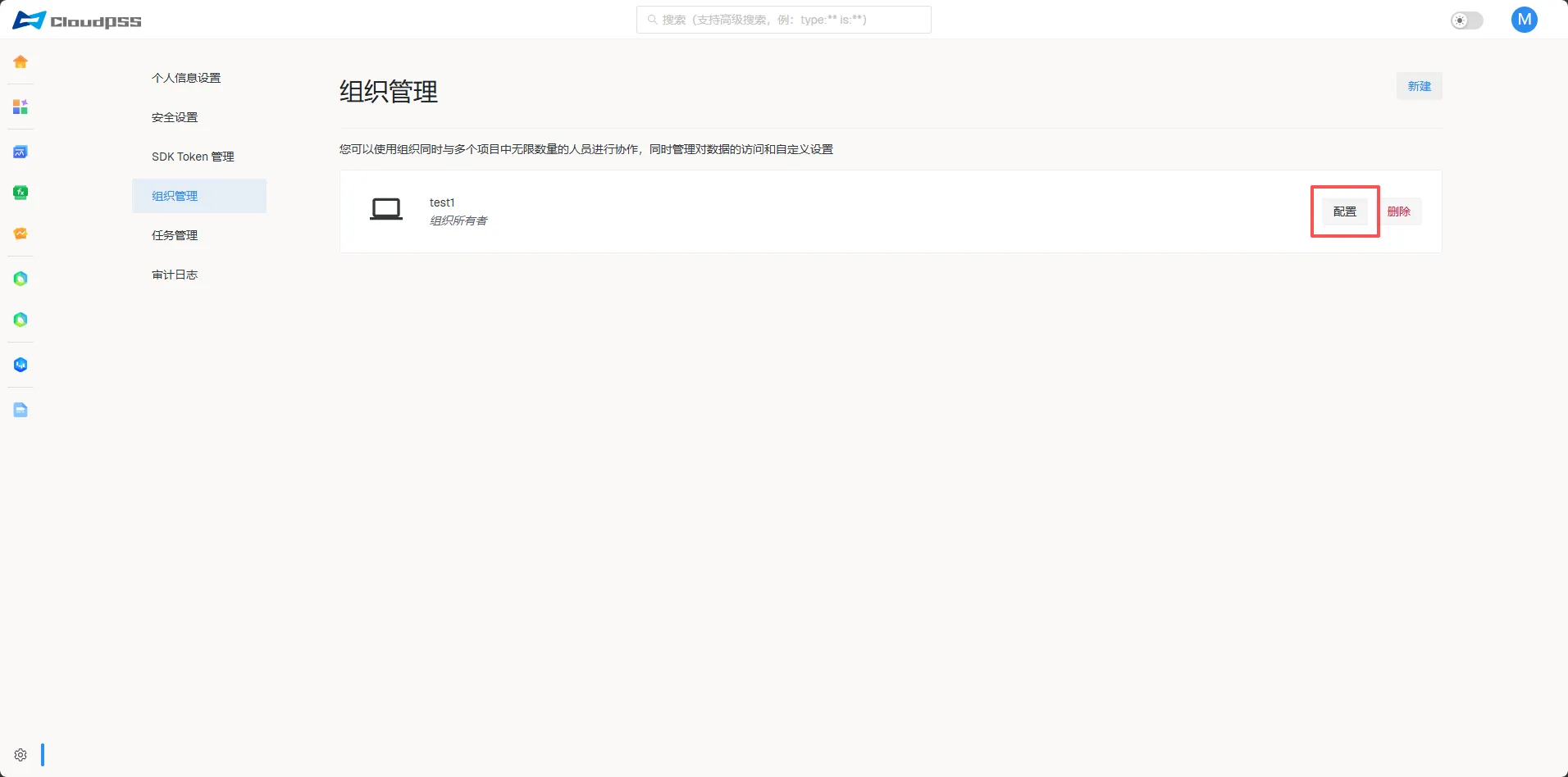Click the 组织所有者 role label
The image size is (1568, 777).
pos(458,220)
